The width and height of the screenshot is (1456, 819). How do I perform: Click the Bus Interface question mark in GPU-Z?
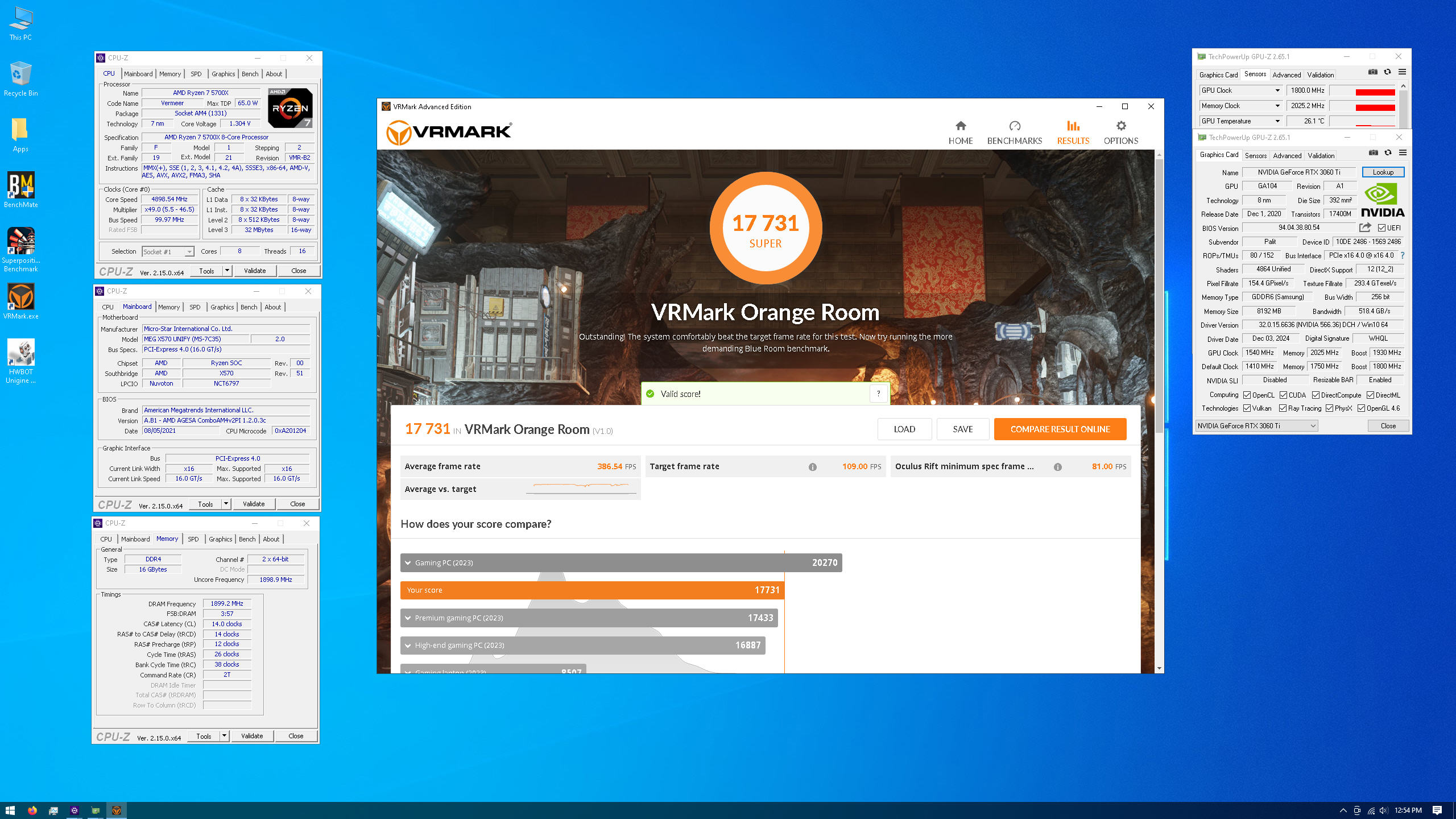(1403, 255)
